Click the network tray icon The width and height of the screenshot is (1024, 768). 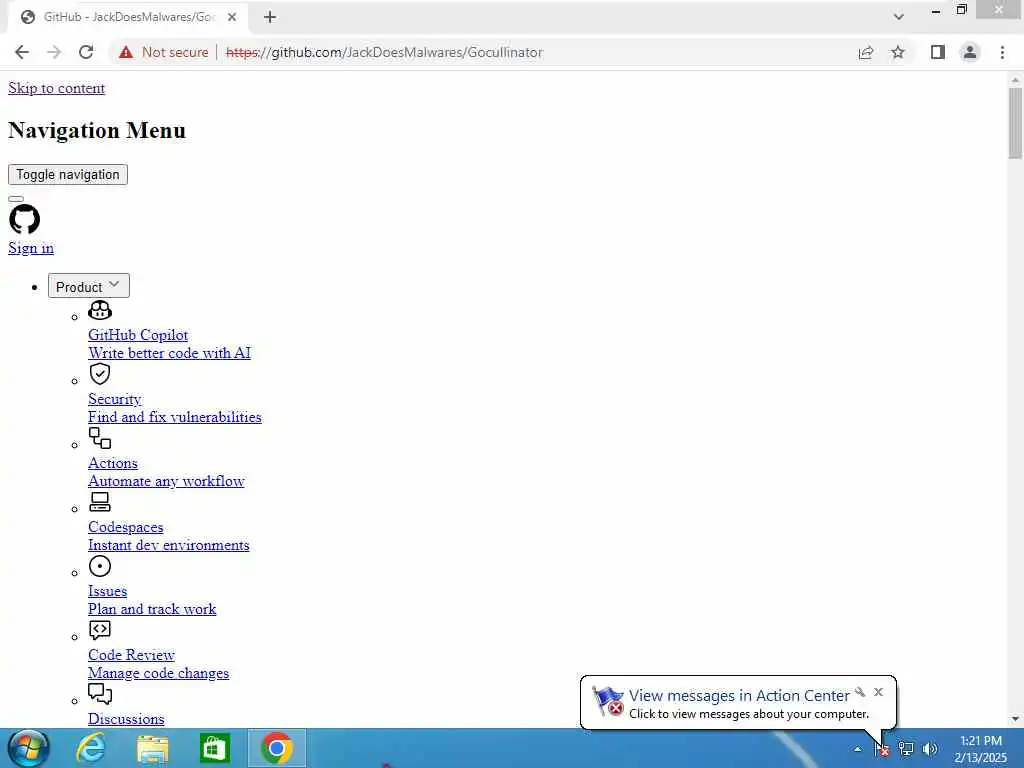906,749
